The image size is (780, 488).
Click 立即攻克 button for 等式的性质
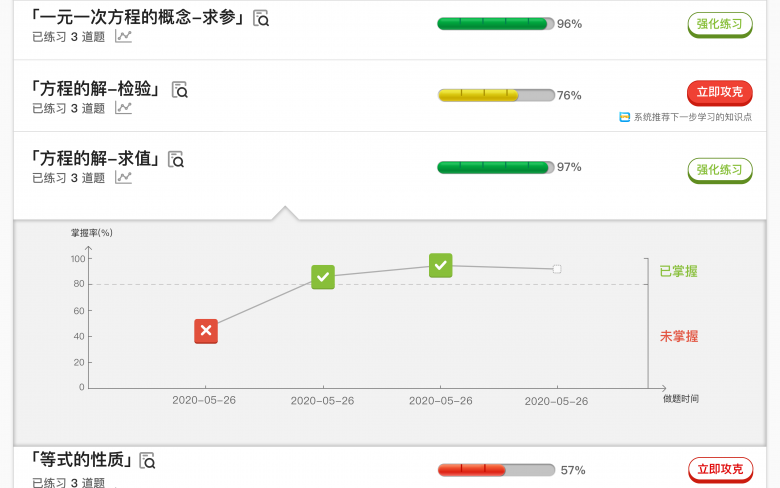pyautogui.click(x=720, y=470)
